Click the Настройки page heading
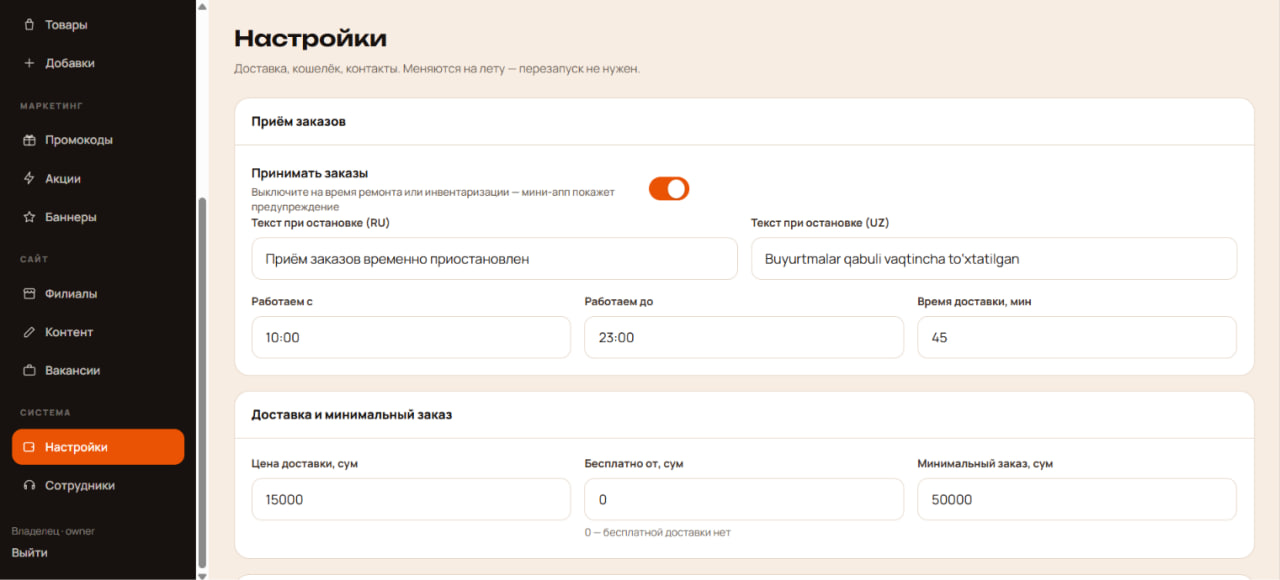Screen dimensions: 1280x580 click(x=310, y=39)
